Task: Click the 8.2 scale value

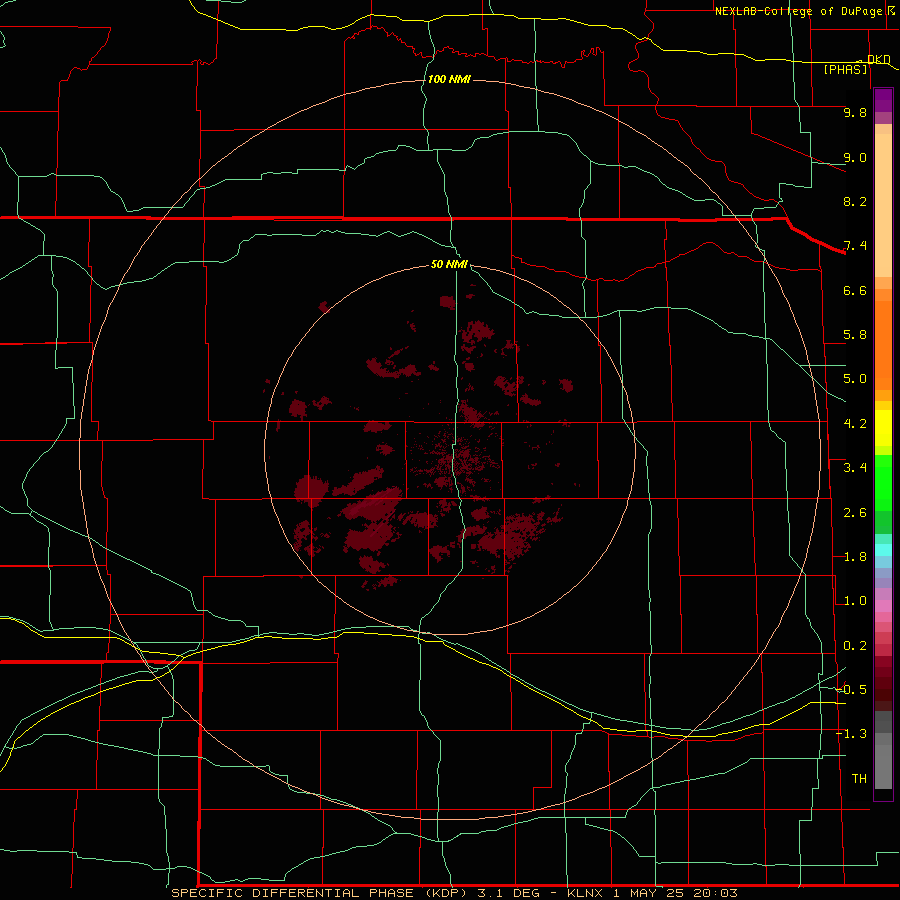Action: click(x=855, y=201)
